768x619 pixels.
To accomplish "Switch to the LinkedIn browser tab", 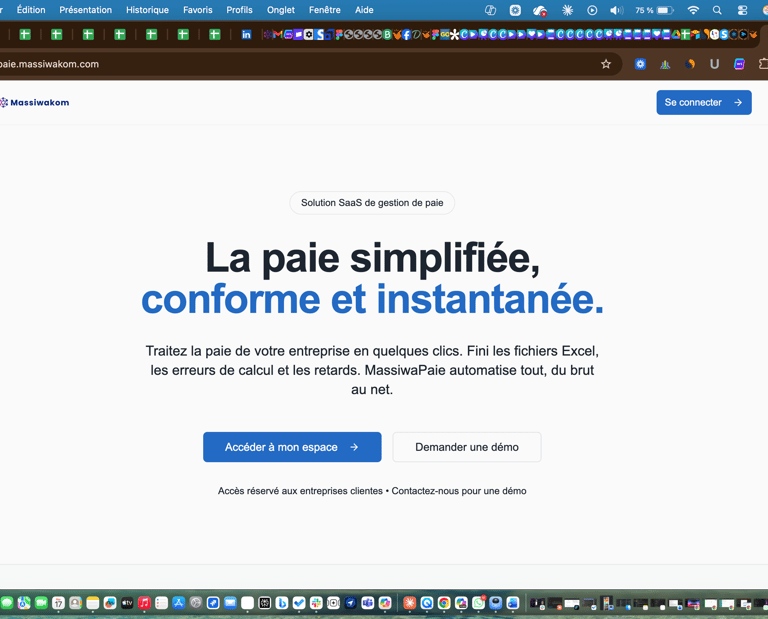I will coord(246,34).
